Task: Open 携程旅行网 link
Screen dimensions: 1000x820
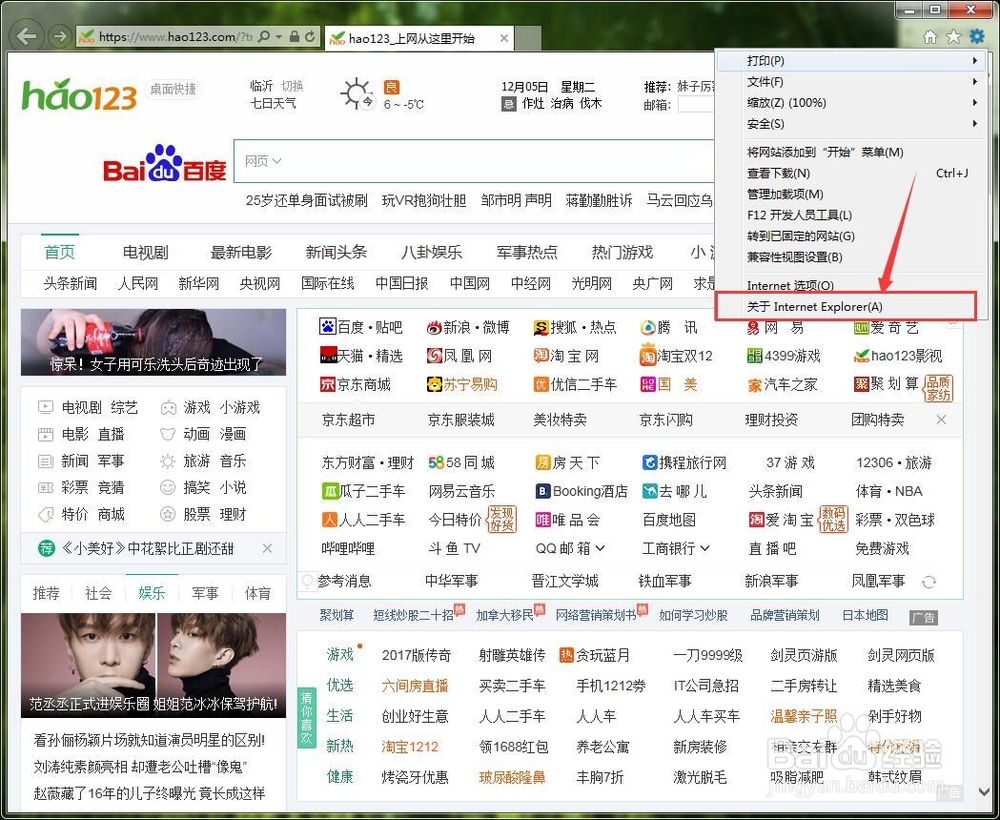Action: [684, 462]
